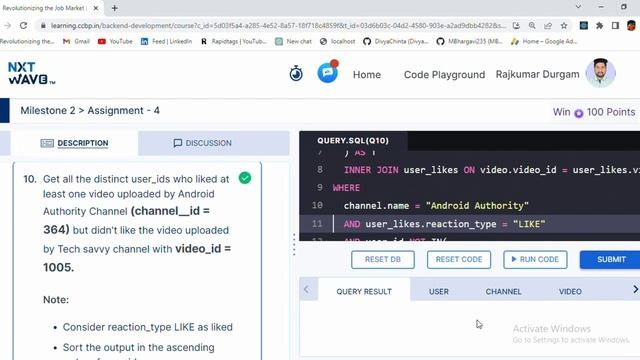The image size is (640, 360).
Task: Click the Win 100 Points label
Action: 594,112
